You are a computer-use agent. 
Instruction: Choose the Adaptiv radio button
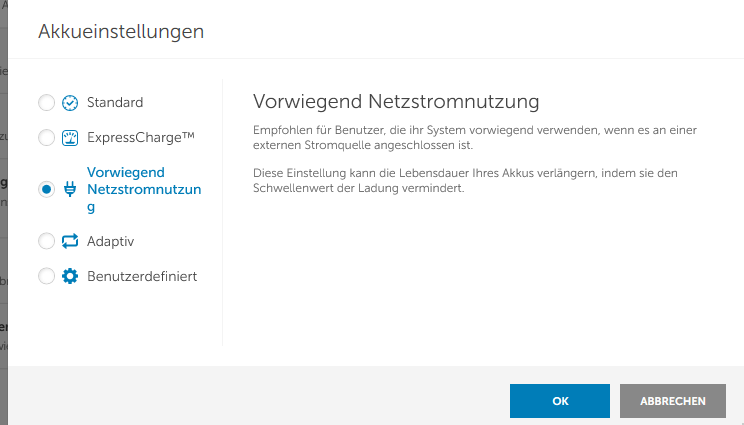tap(46, 241)
